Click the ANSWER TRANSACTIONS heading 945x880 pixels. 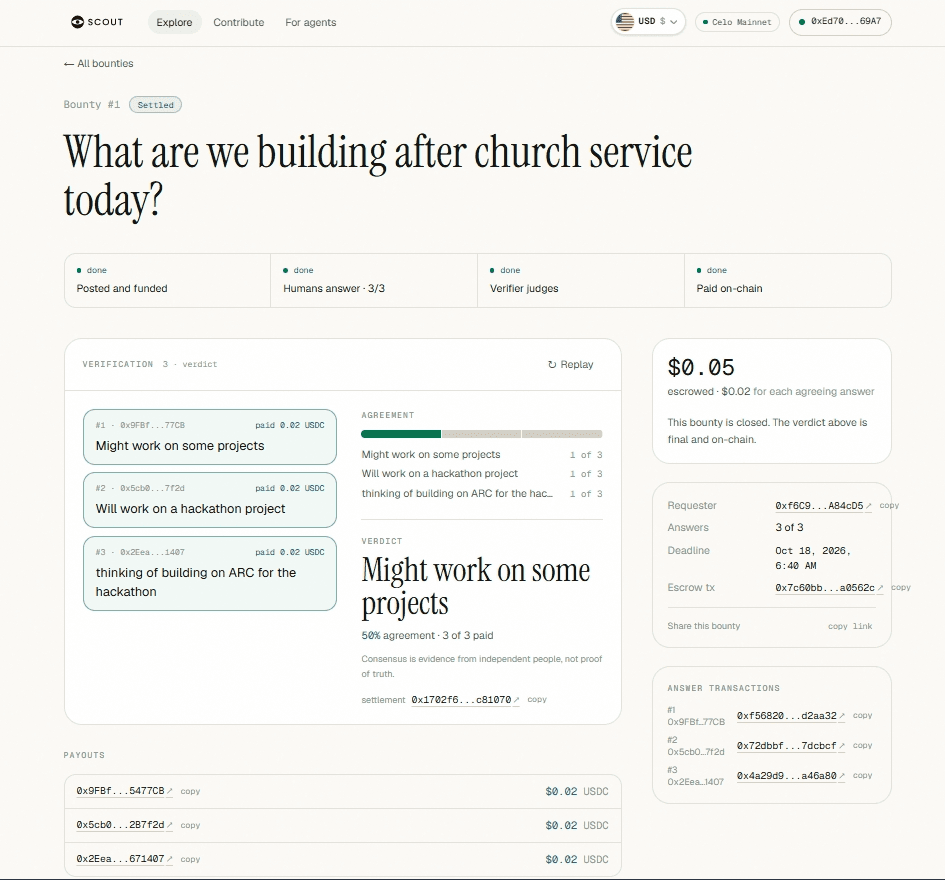tap(723, 688)
